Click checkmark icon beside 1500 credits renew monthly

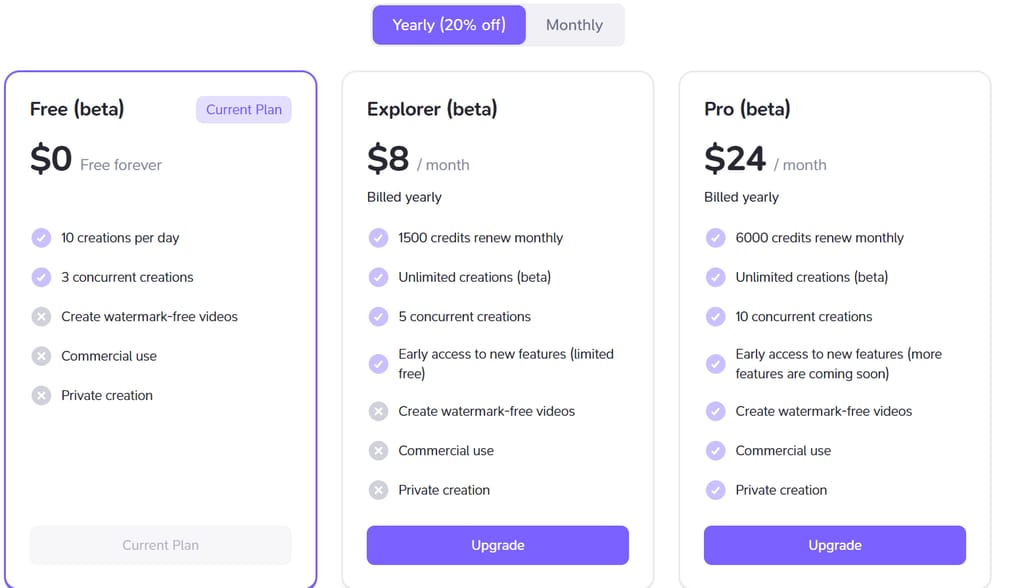378,238
